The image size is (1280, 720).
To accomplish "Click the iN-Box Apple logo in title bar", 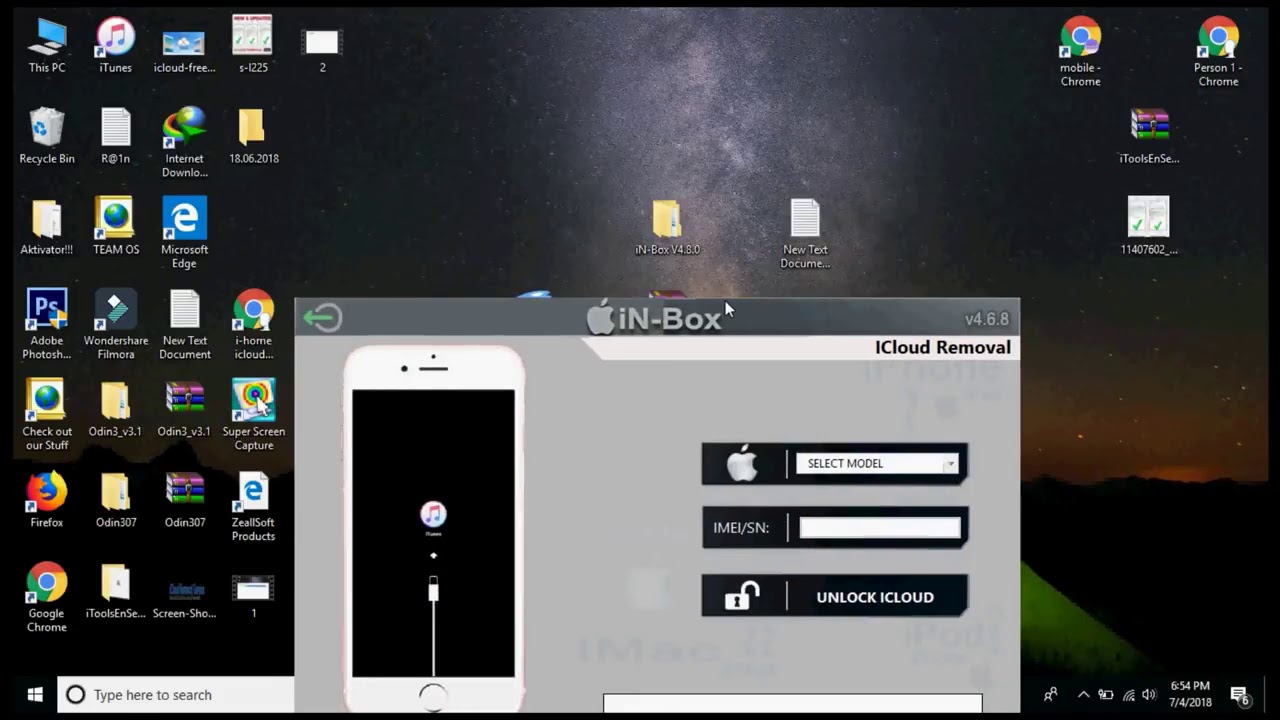I will (600, 318).
